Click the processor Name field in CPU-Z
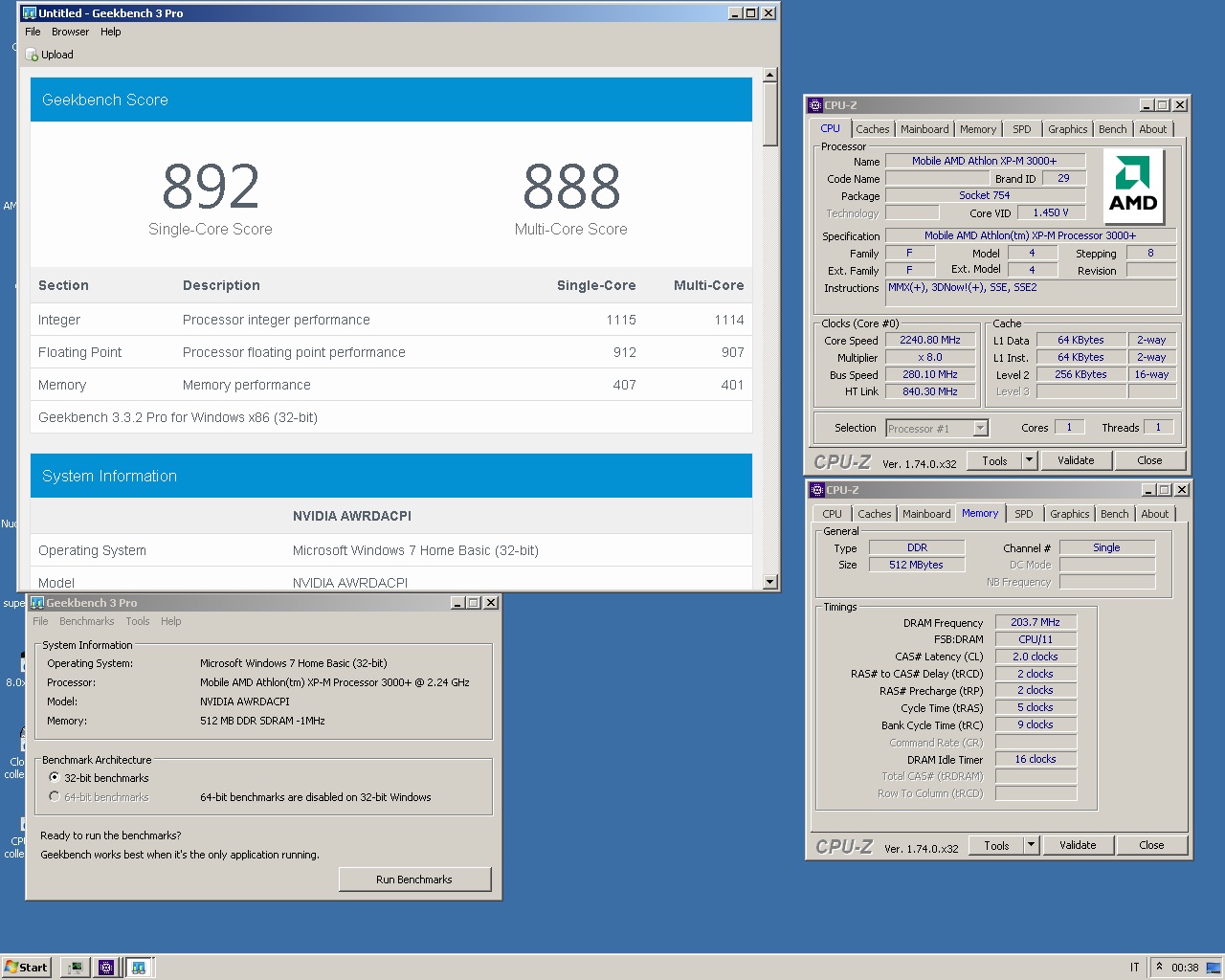 click(x=985, y=161)
